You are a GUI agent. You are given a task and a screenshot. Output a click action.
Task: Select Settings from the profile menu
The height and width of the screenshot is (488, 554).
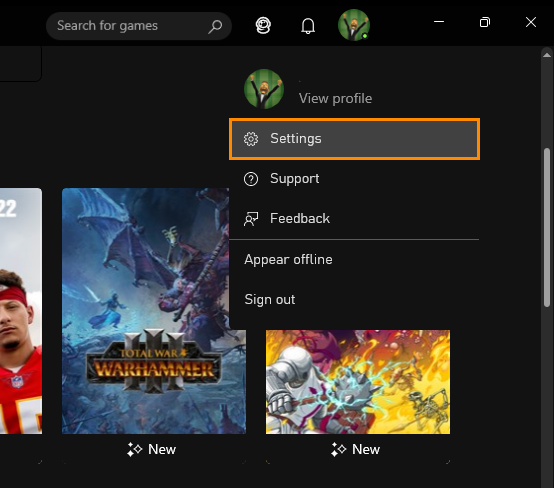point(354,139)
